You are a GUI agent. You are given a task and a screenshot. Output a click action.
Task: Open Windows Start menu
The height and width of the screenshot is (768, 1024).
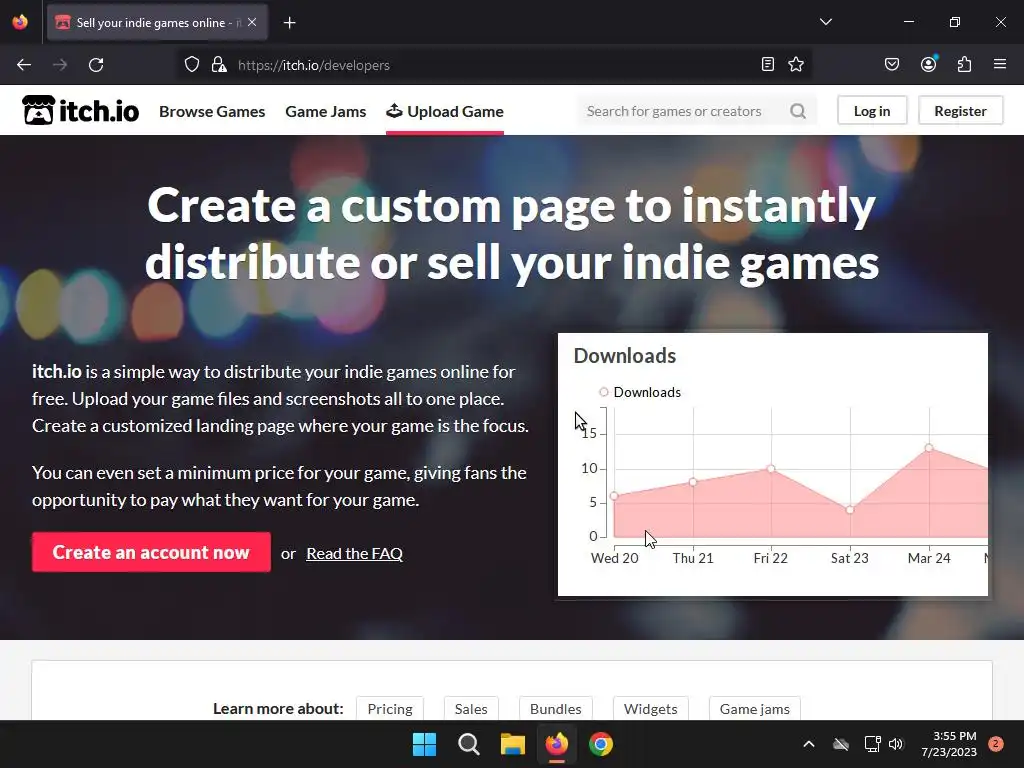[x=424, y=744]
